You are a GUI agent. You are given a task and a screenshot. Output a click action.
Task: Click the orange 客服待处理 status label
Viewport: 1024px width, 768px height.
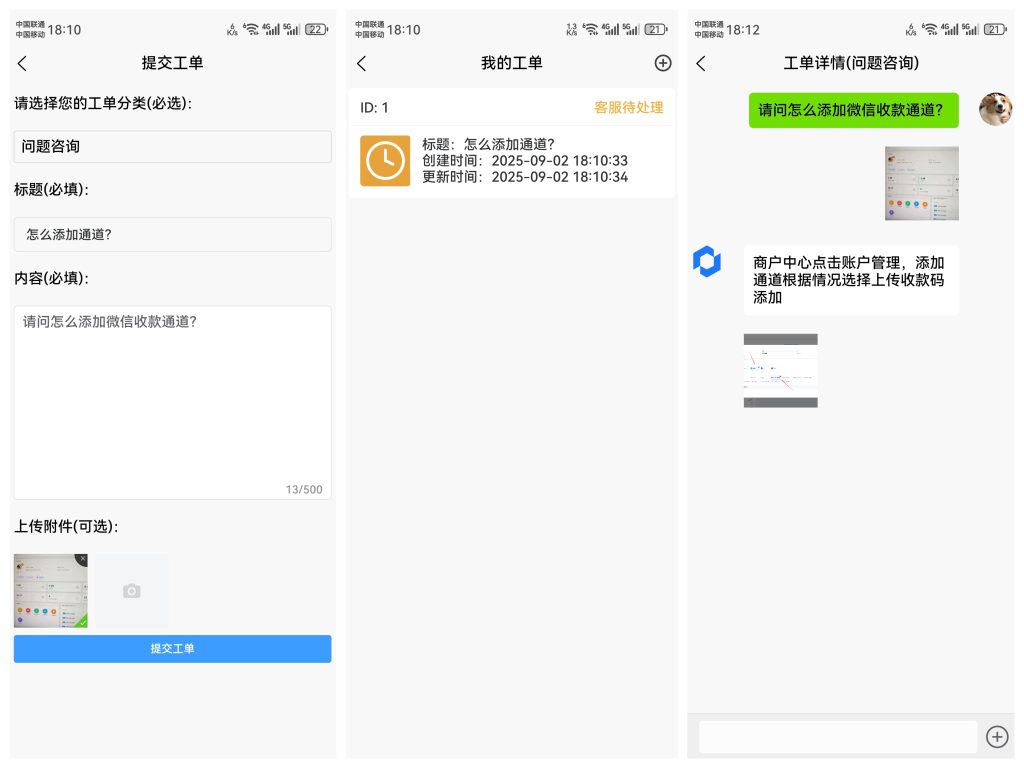(x=630, y=107)
